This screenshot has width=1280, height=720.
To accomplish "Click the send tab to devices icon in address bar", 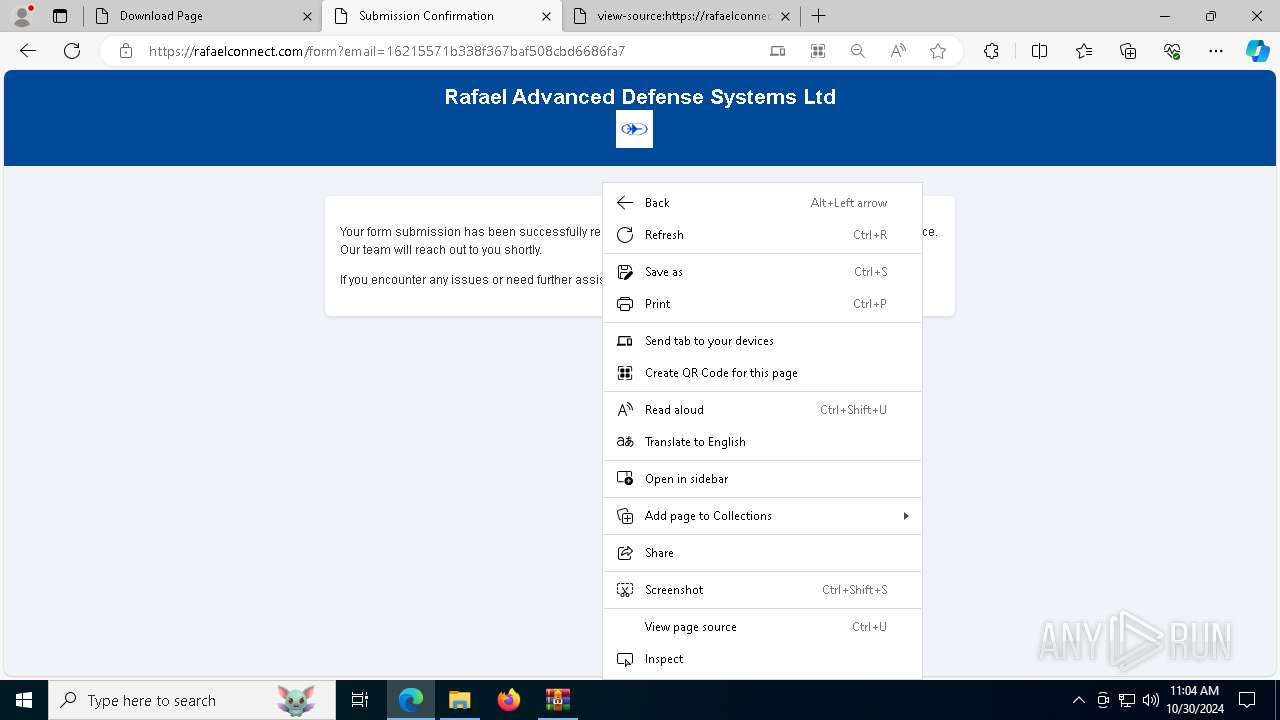I will tap(778, 51).
